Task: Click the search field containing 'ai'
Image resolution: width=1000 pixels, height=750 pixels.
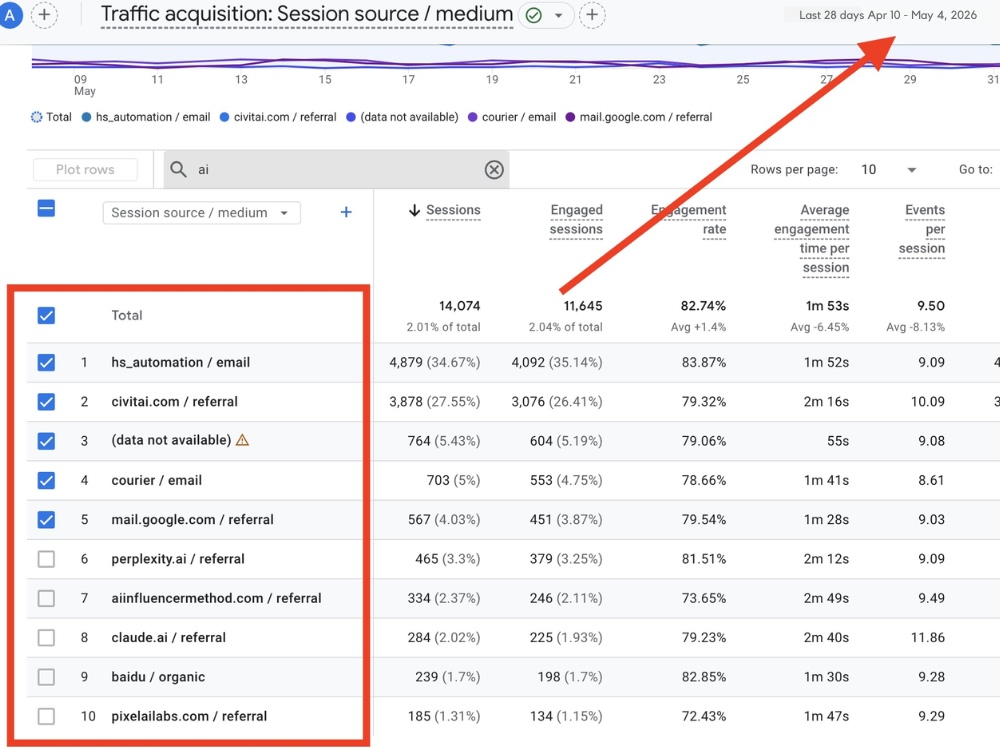Action: (x=336, y=170)
